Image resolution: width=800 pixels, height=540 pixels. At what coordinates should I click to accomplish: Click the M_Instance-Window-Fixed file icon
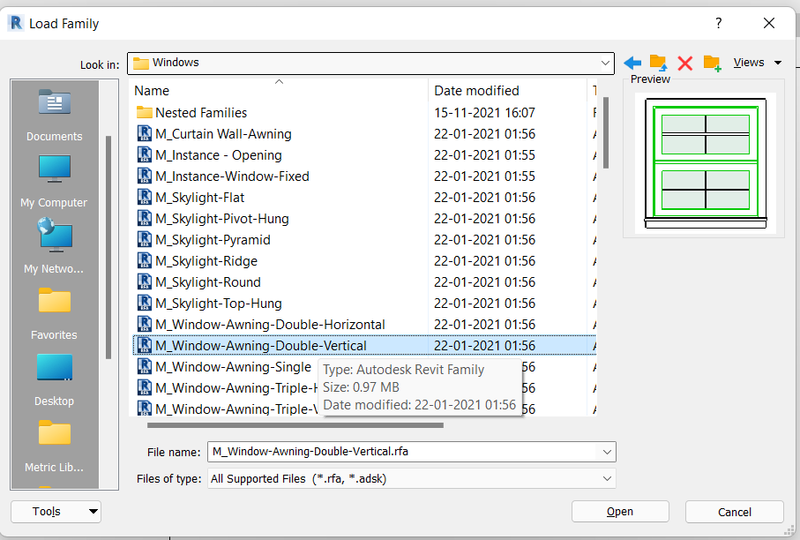tap(144, 176)
